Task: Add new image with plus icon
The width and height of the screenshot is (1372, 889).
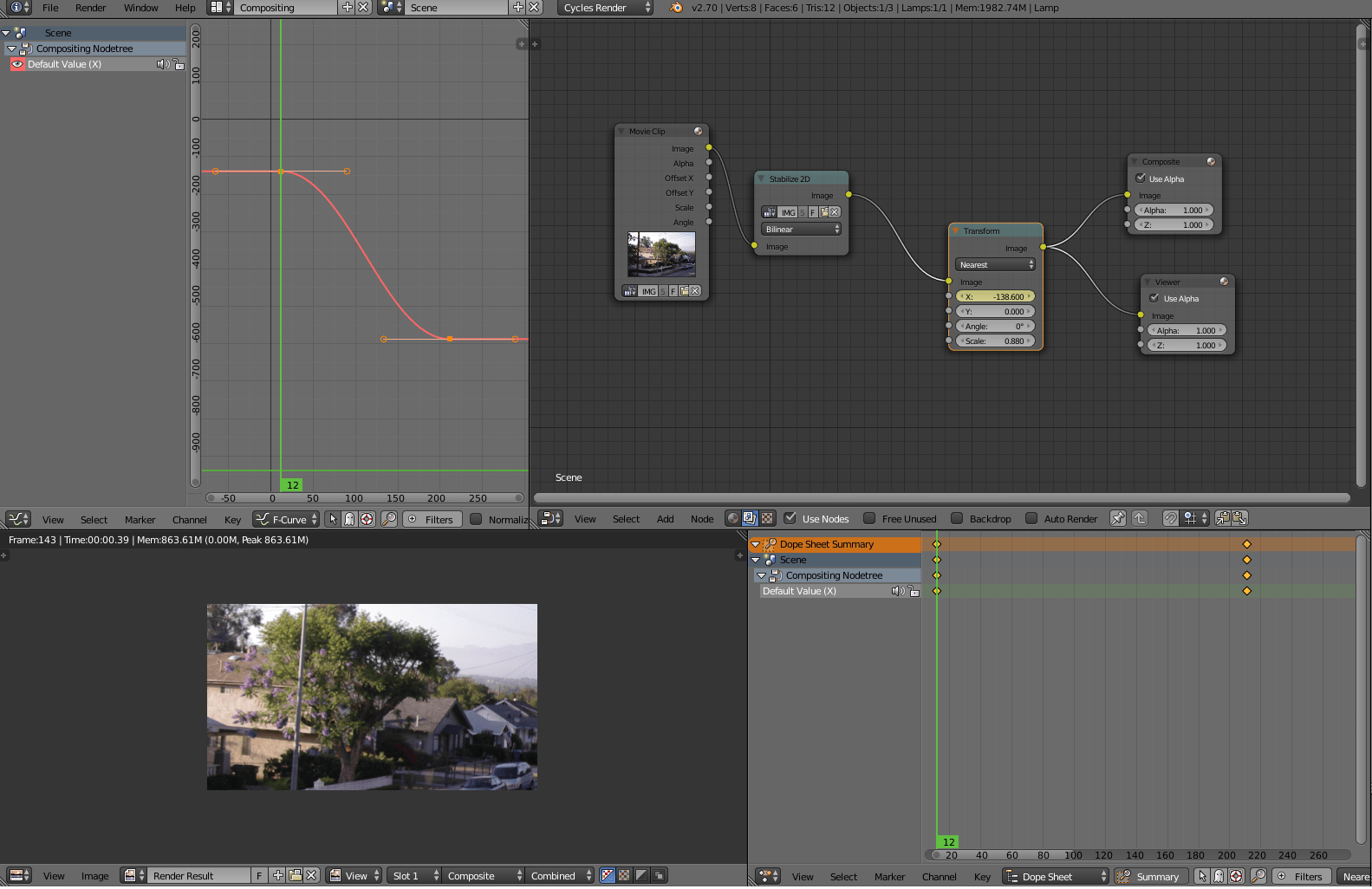Action: (278, 876)
